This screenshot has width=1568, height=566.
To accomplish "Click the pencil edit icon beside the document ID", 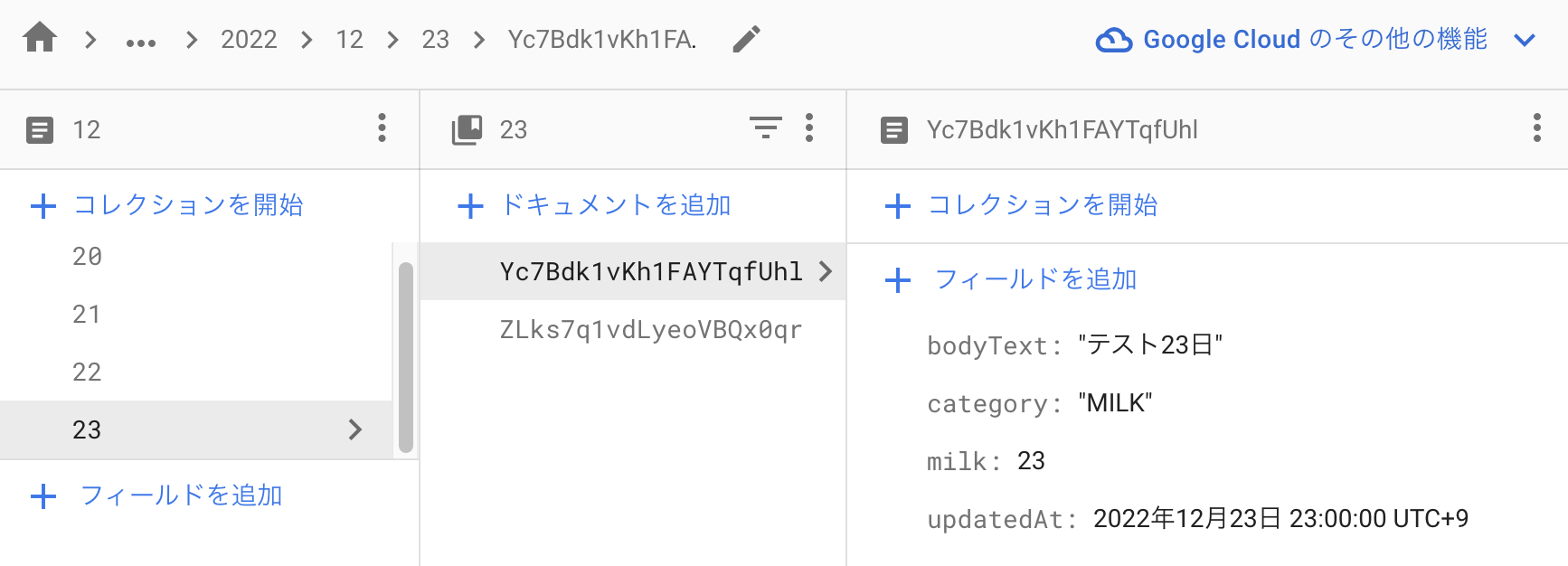I will (x=747, y=40).
